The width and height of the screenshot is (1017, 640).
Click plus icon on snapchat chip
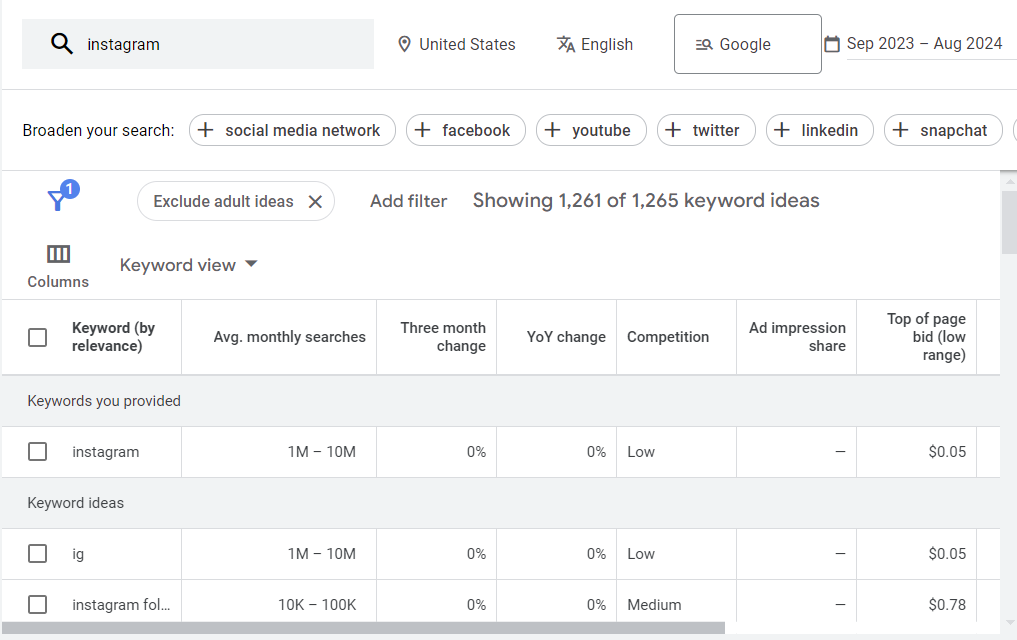pos(900,130)
